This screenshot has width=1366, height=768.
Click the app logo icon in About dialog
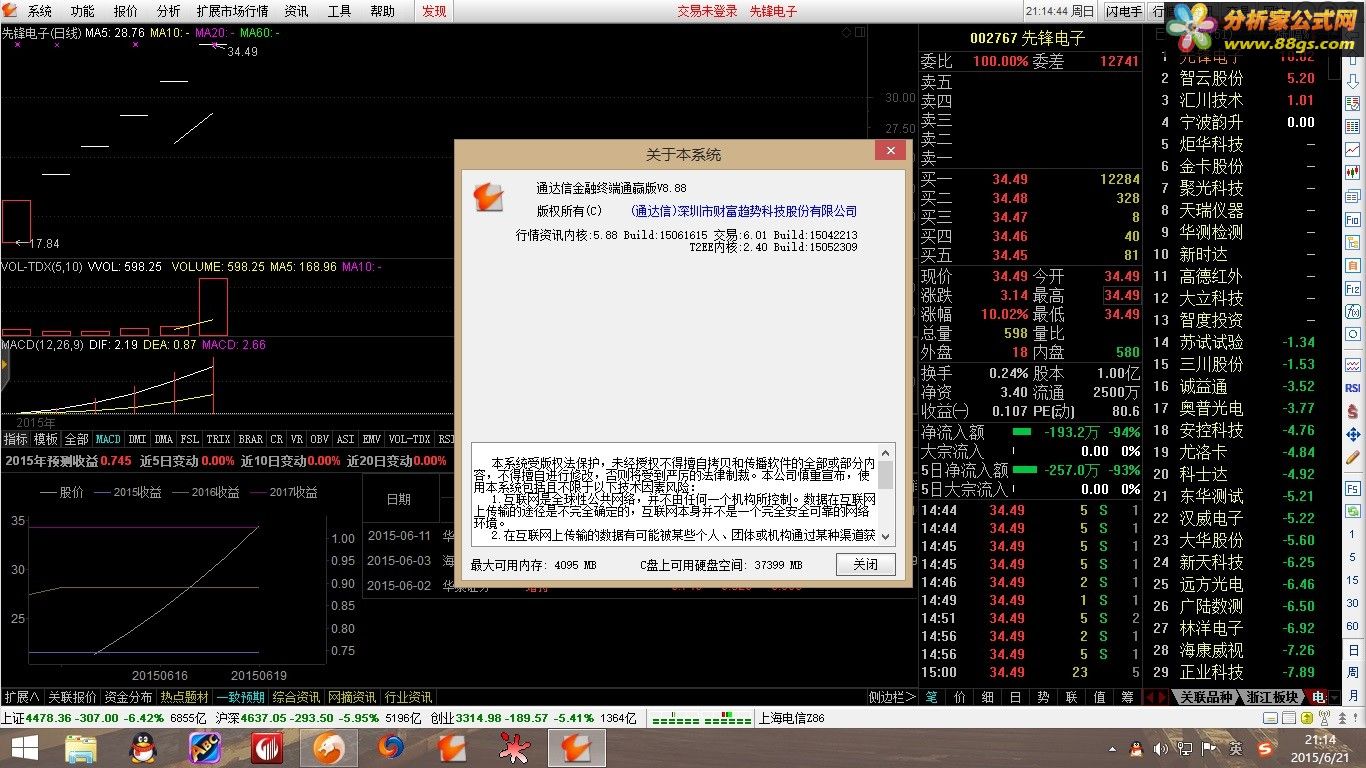(x=488, y=197)
